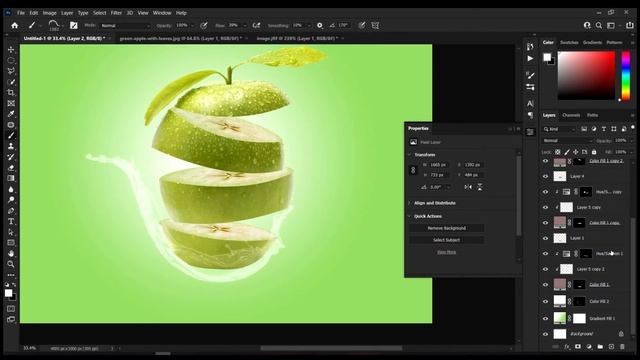The height and width of the screenshot is (360, 640).
Task: Open the Filter menu
Action: pyautogui.click(x=116, y=13)
